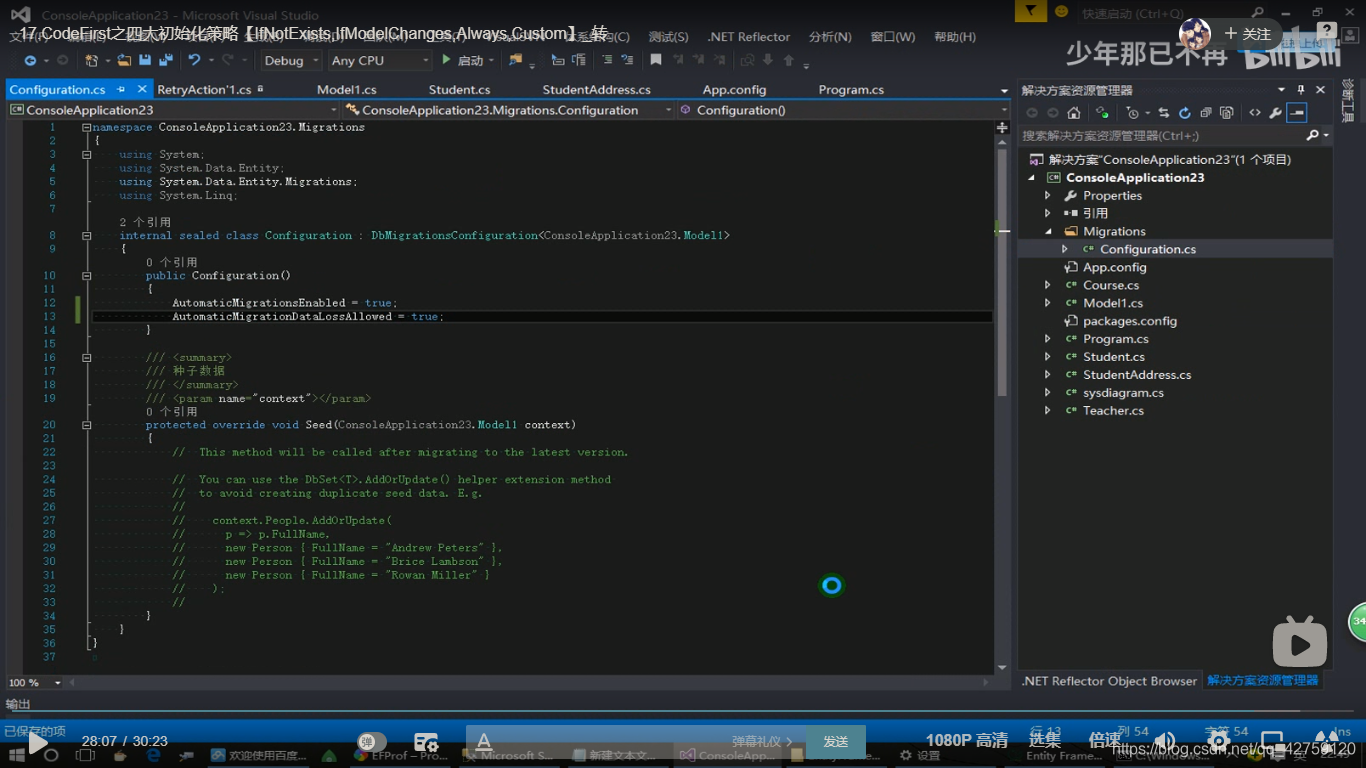Click the New Project toolbar icon
Screen dimensions: 1366x768
tap(92, 60)
